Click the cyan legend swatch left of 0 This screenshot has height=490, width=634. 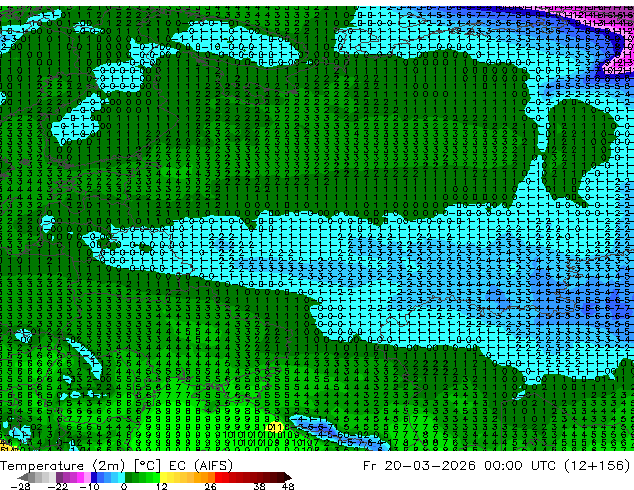[x=121, y=477]
